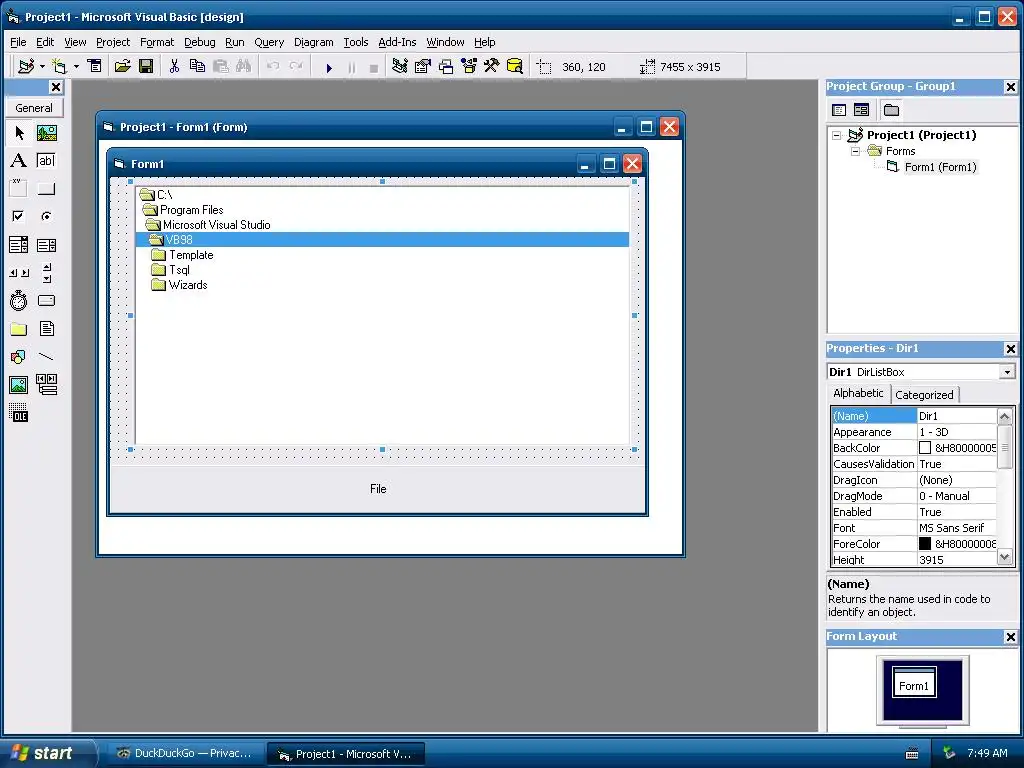Click View Code icon in Project panel
This screenshot has width=1024, height=768.
pyautogui.click(x=839, y=110)
